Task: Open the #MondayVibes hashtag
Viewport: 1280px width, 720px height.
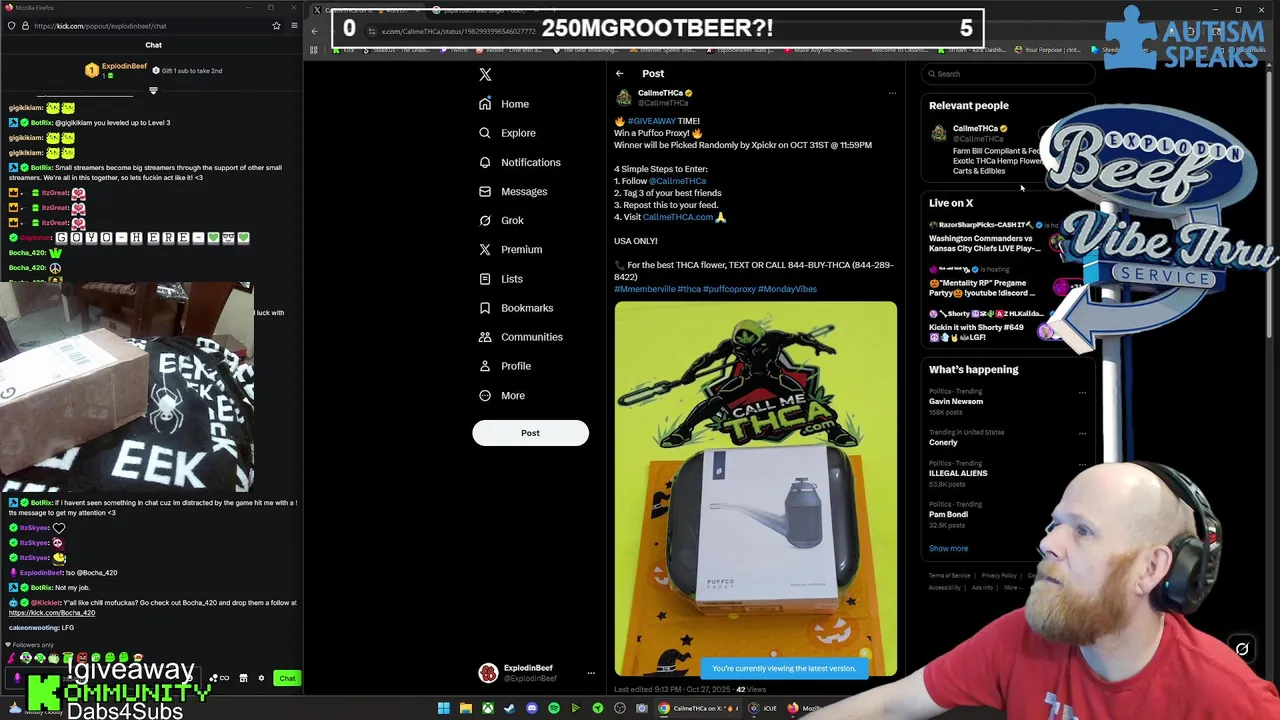Action: coord(787,289)
